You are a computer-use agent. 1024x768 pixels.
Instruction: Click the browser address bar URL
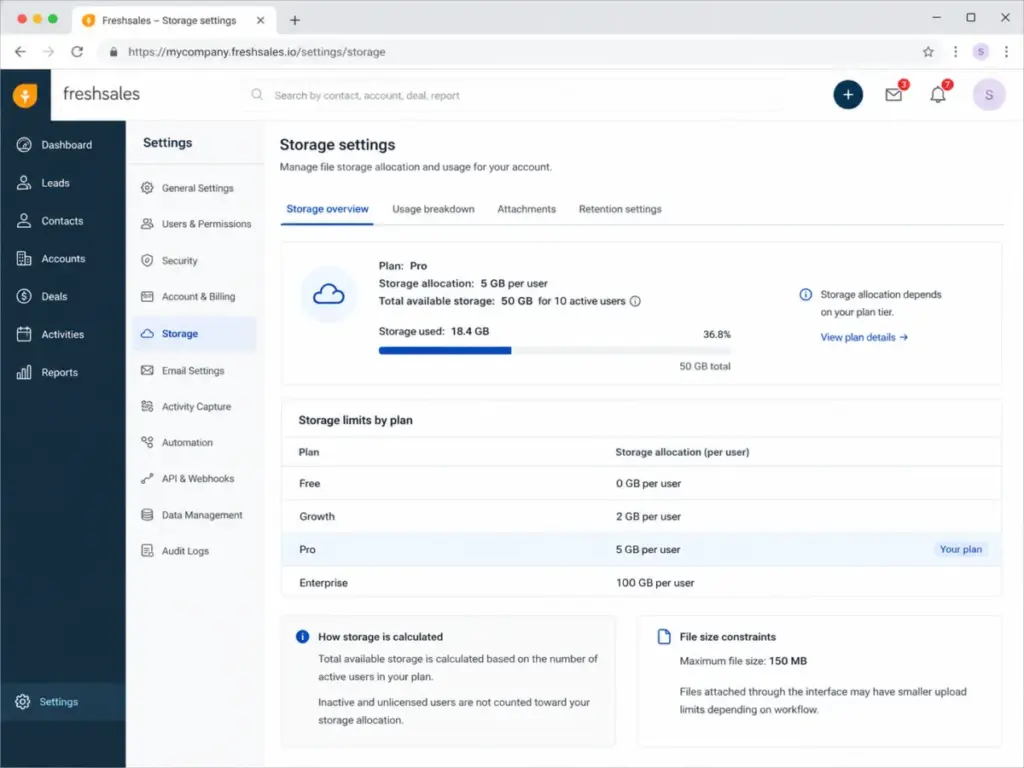click(x=257, y=52)
